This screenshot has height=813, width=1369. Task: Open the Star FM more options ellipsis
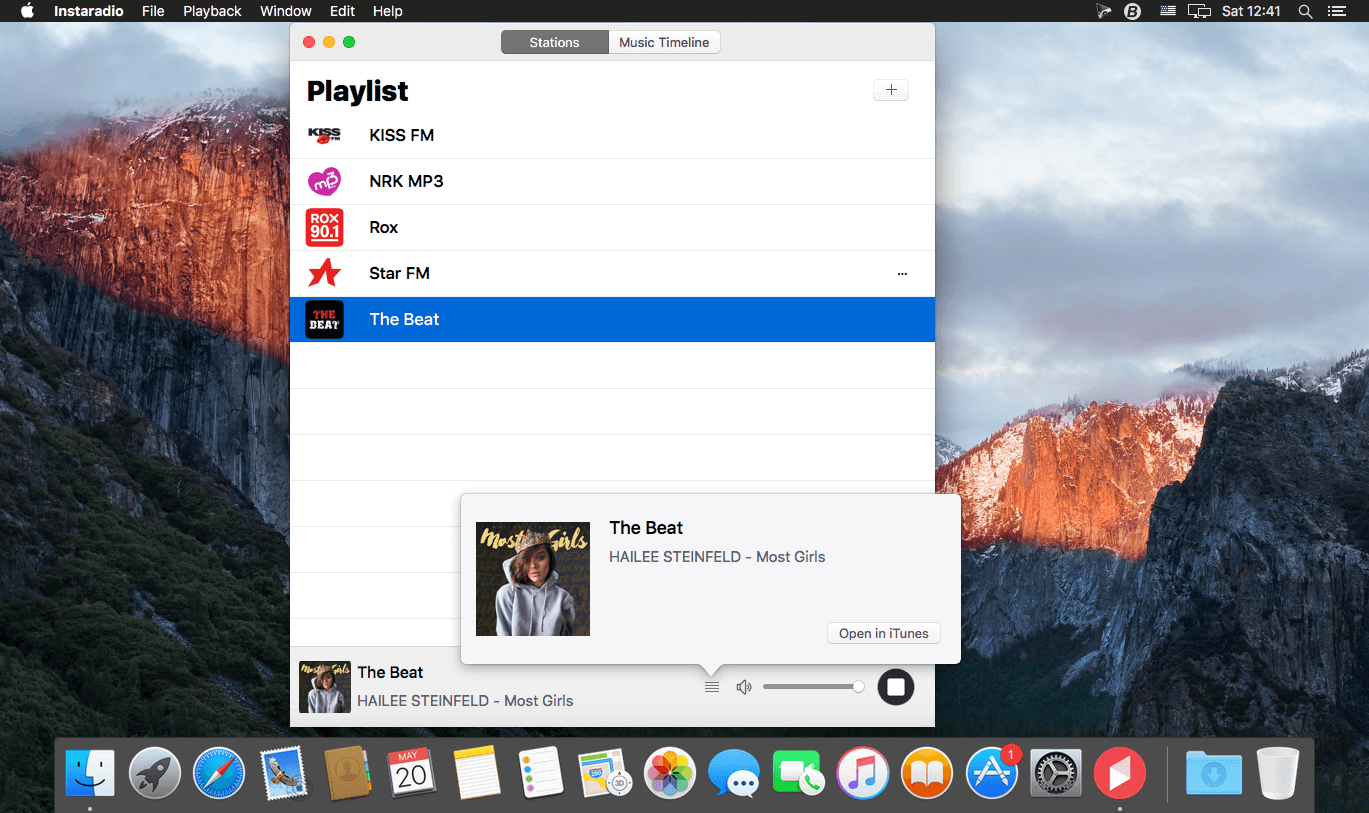coord(902,273)
